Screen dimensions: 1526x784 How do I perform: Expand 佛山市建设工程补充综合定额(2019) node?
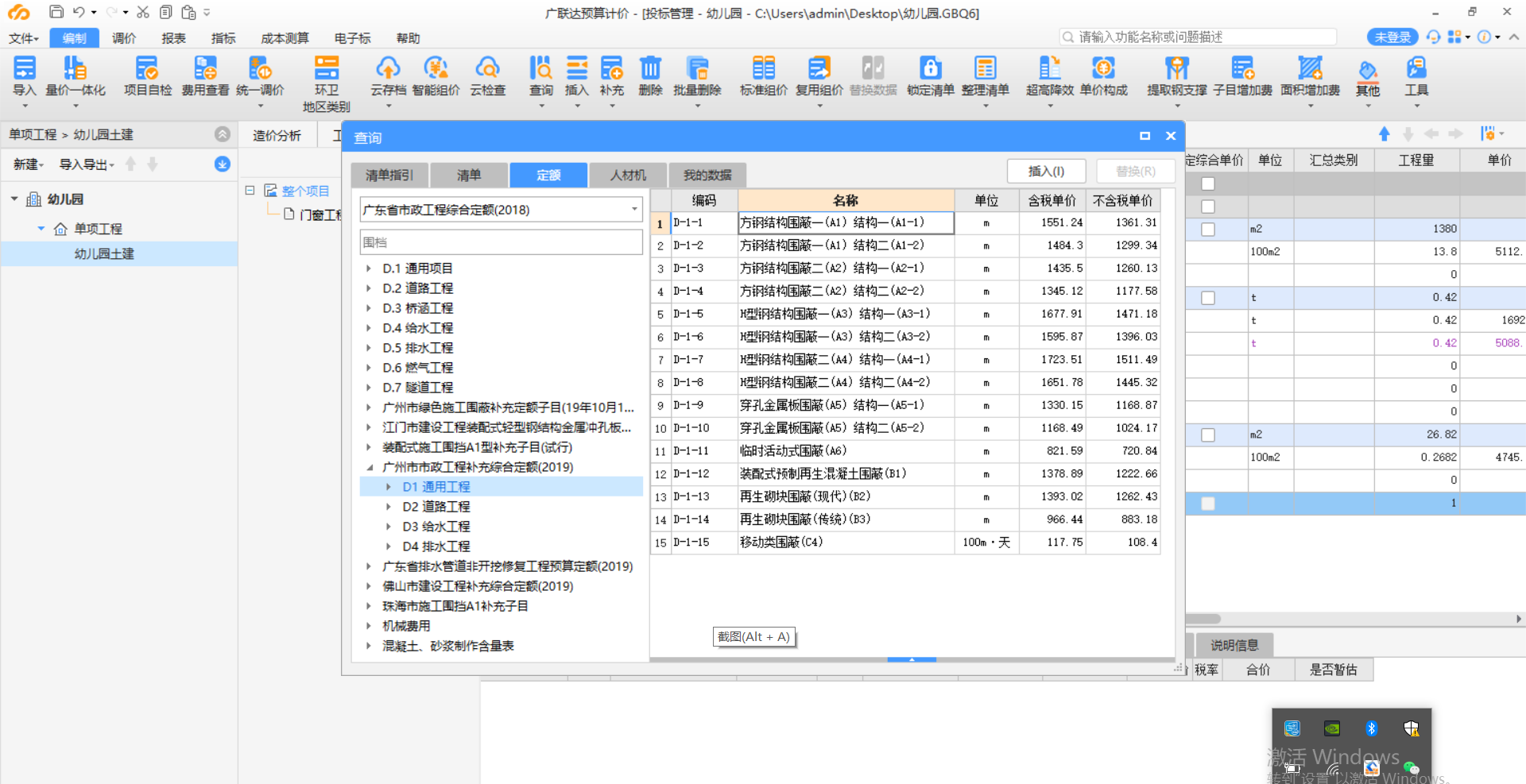click(369, 586)
